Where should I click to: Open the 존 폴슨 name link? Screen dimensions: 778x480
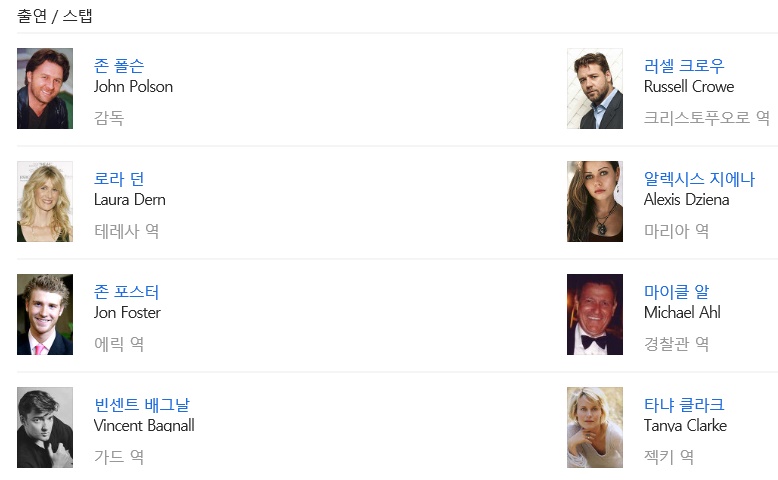[x=119, y=66]
